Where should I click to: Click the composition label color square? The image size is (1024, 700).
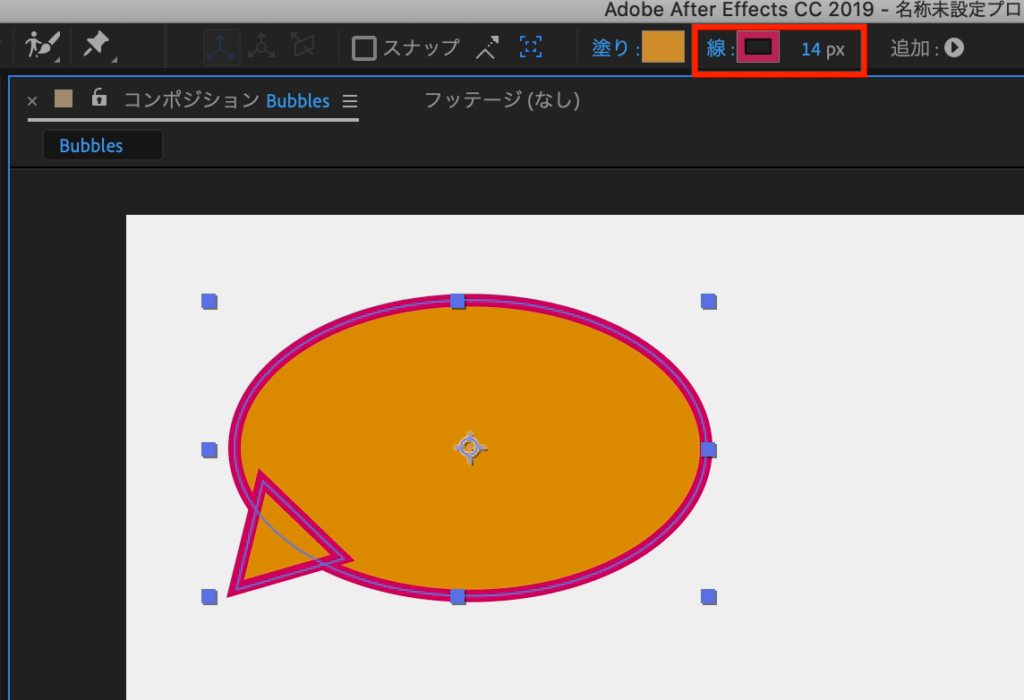click(63, 99)
